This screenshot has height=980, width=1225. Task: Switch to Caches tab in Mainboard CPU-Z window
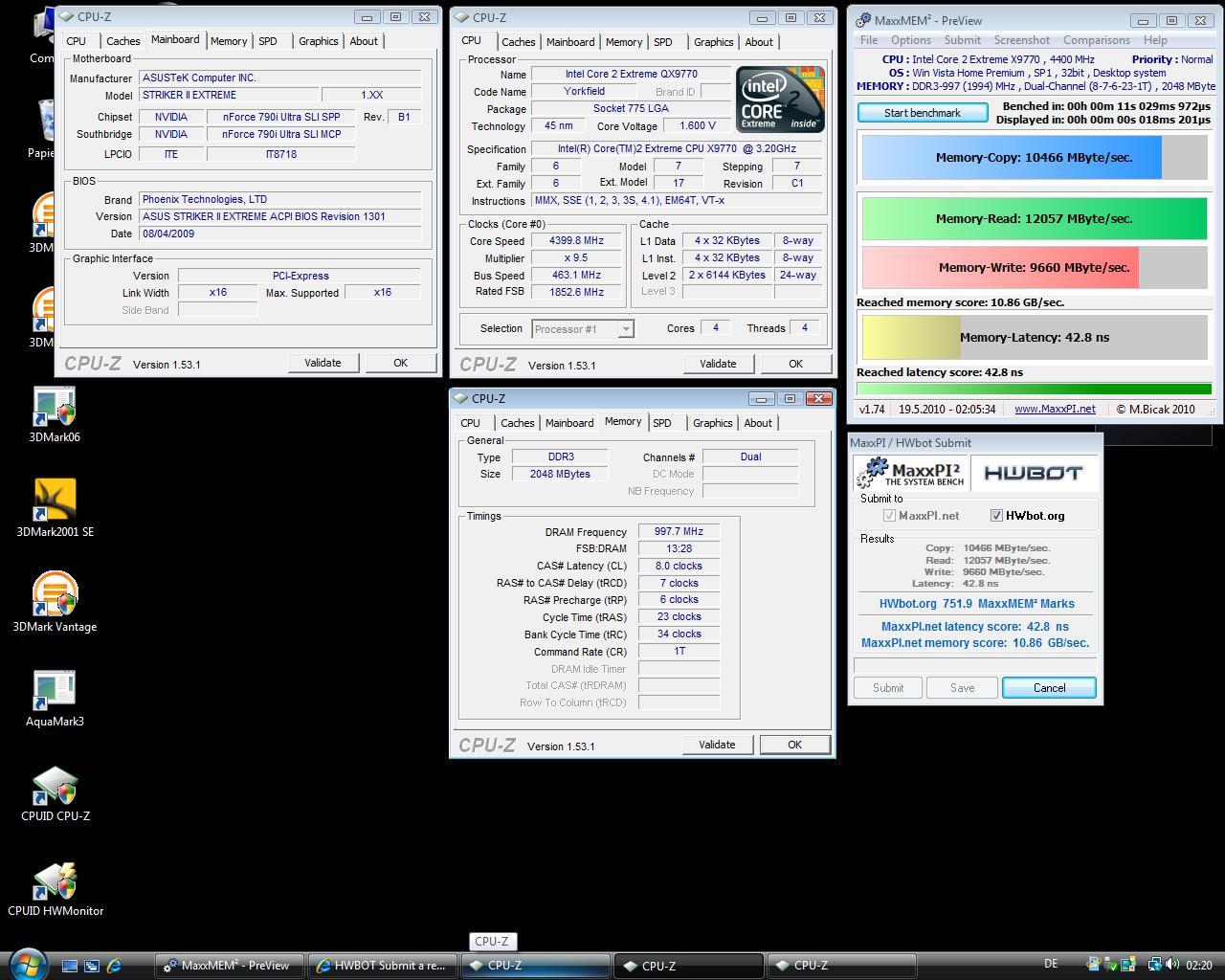[122, 41]
